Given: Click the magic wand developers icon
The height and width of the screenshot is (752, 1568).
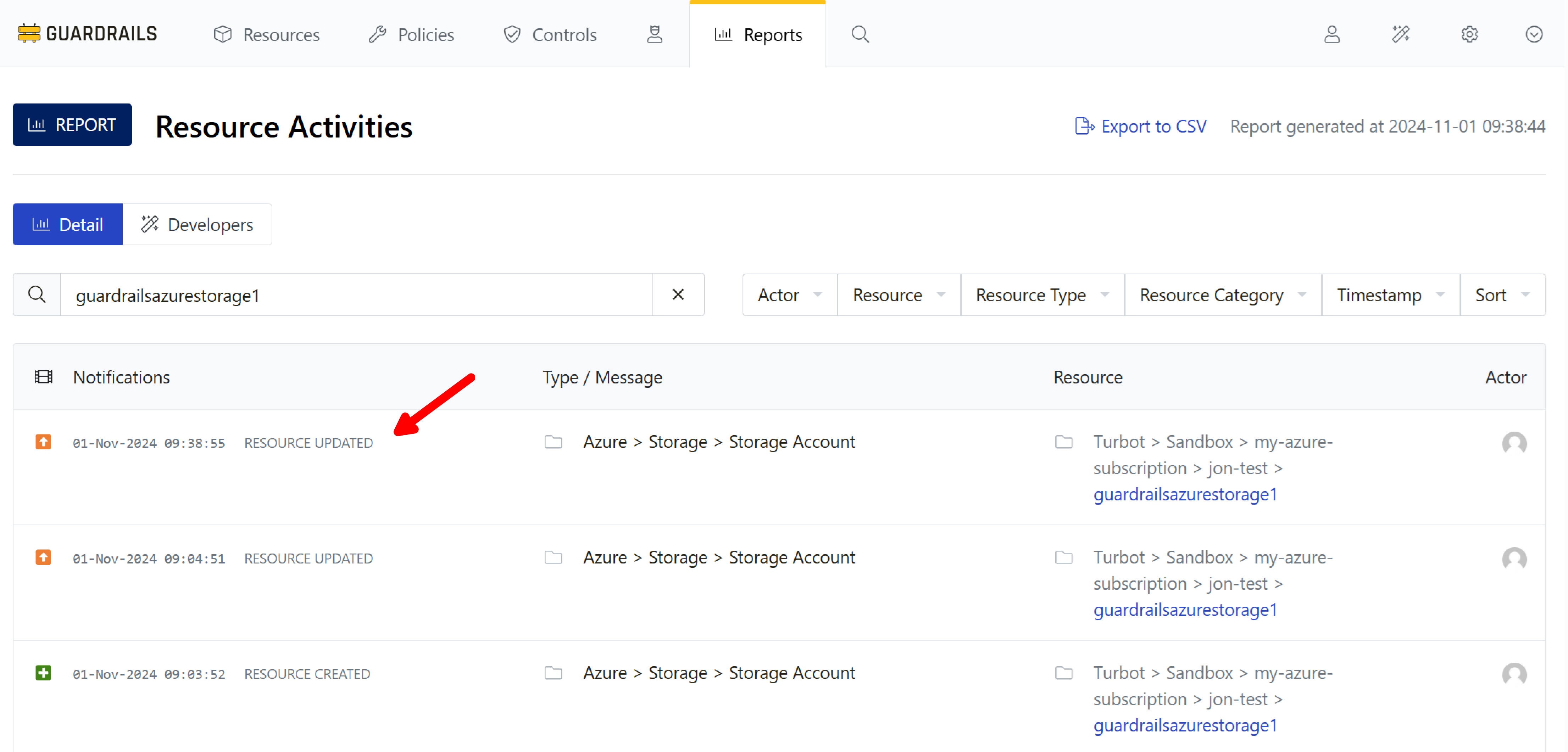Looking at the screenshot, I should pos(1401,34).
